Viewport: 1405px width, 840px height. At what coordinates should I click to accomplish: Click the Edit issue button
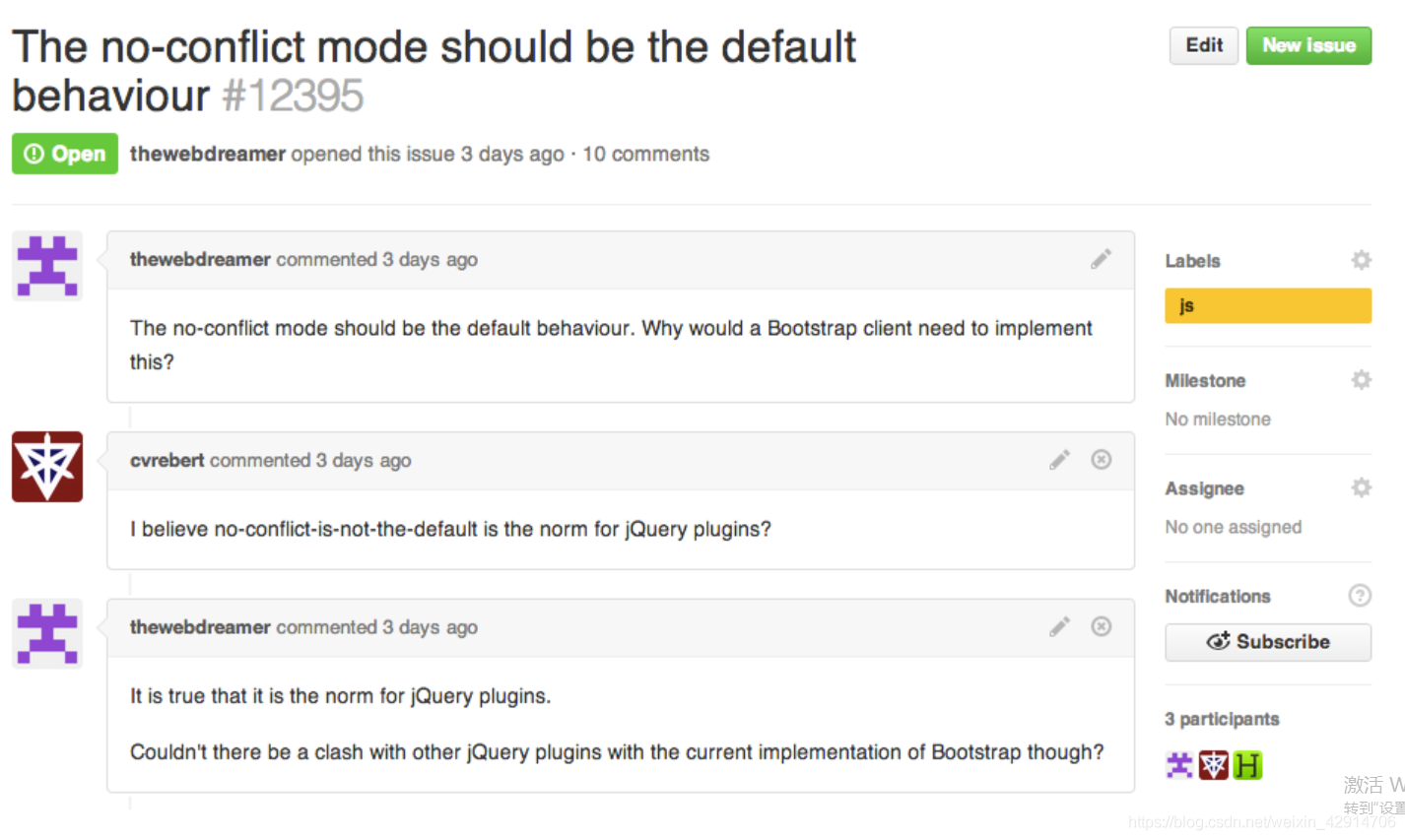point(1204,45)
